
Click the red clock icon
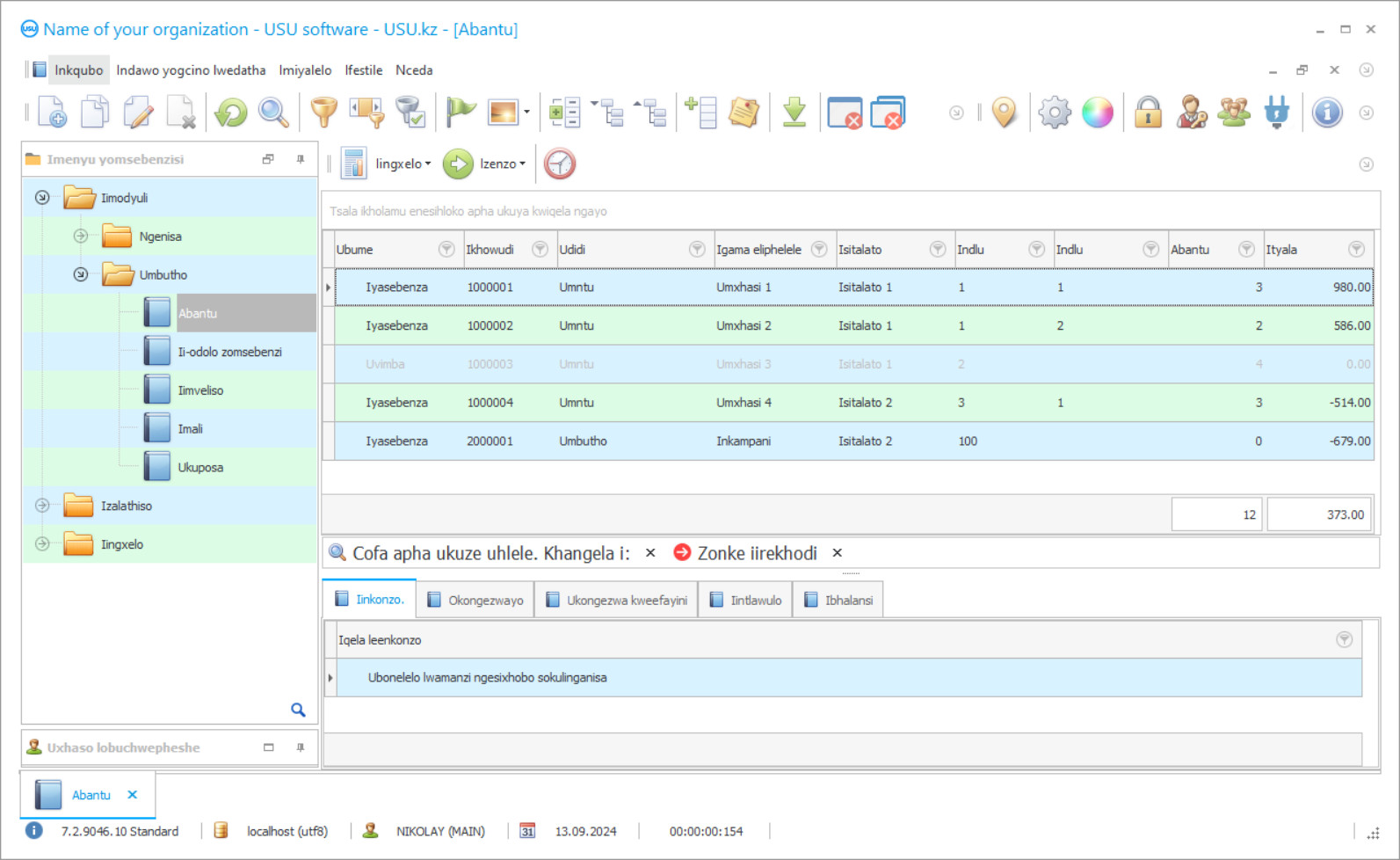(x=559, y=164)
